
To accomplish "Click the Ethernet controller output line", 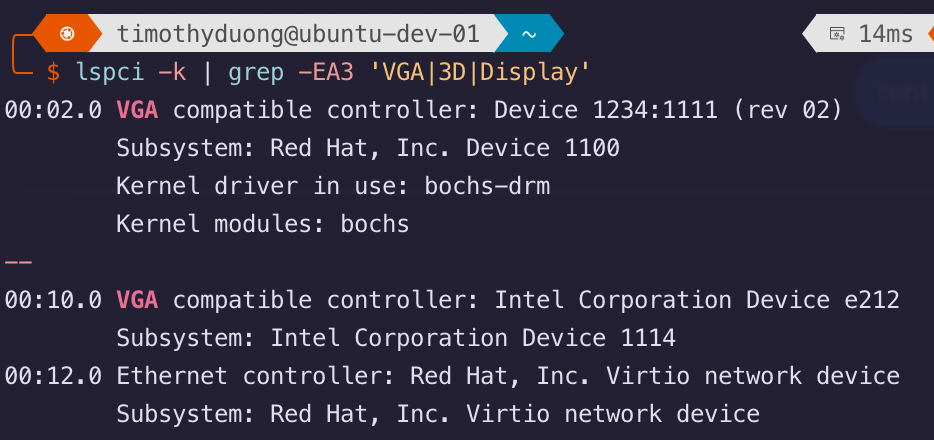I will click(x=452, y=376).
